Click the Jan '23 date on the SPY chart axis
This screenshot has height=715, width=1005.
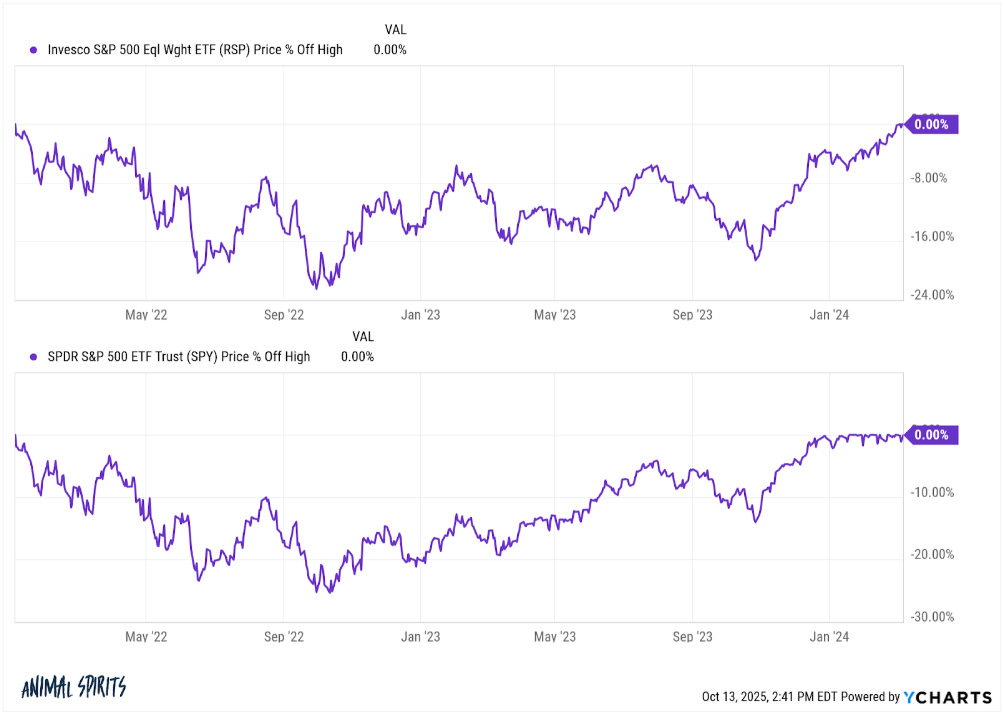(x=420, y=636)
